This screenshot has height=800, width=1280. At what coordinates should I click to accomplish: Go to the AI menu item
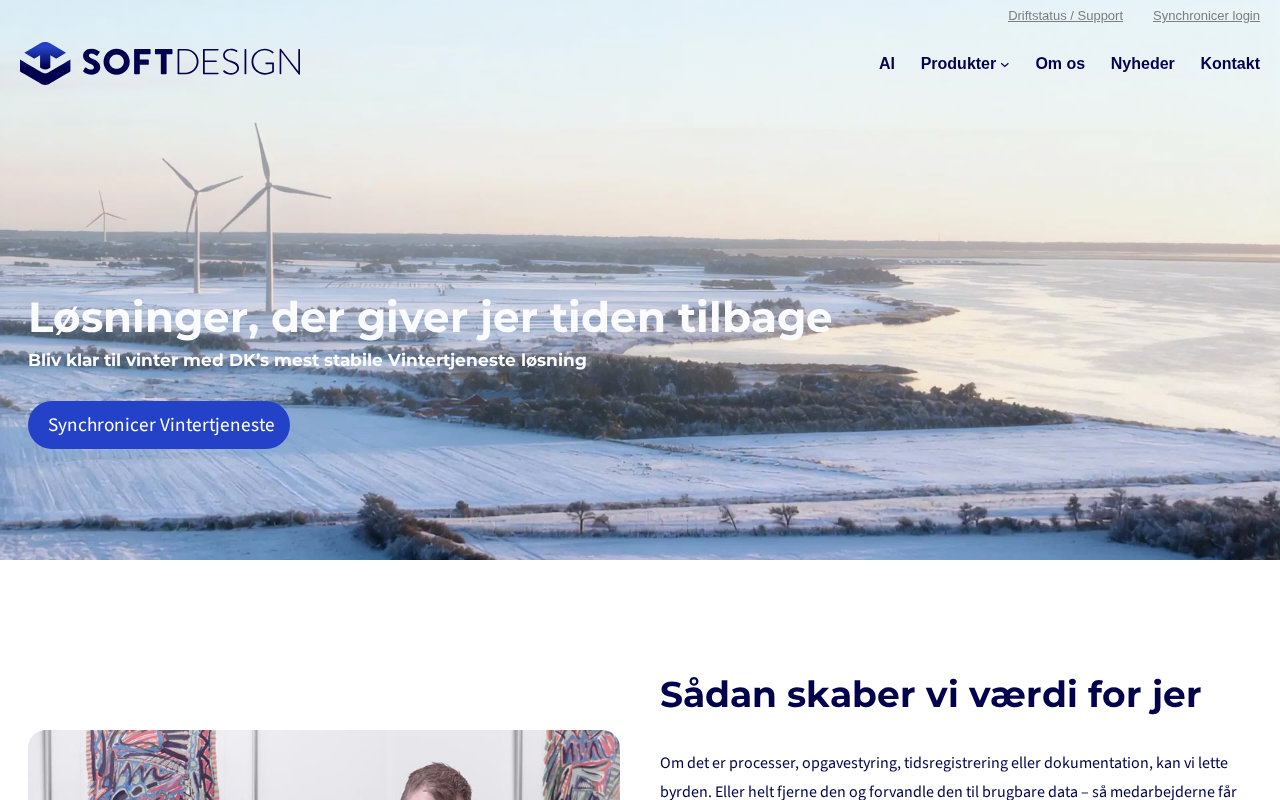pos(887,64)
